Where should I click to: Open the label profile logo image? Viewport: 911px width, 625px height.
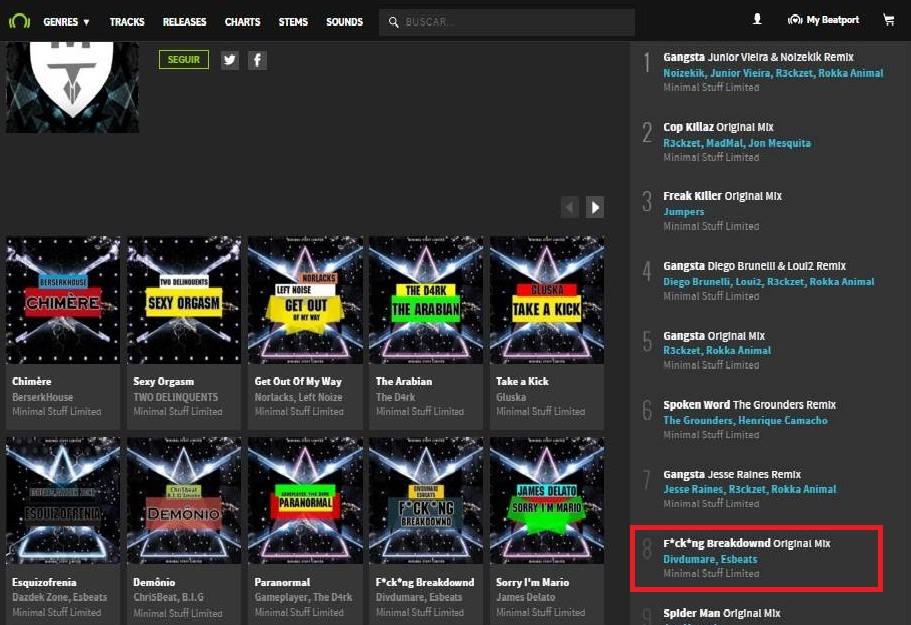73,87
